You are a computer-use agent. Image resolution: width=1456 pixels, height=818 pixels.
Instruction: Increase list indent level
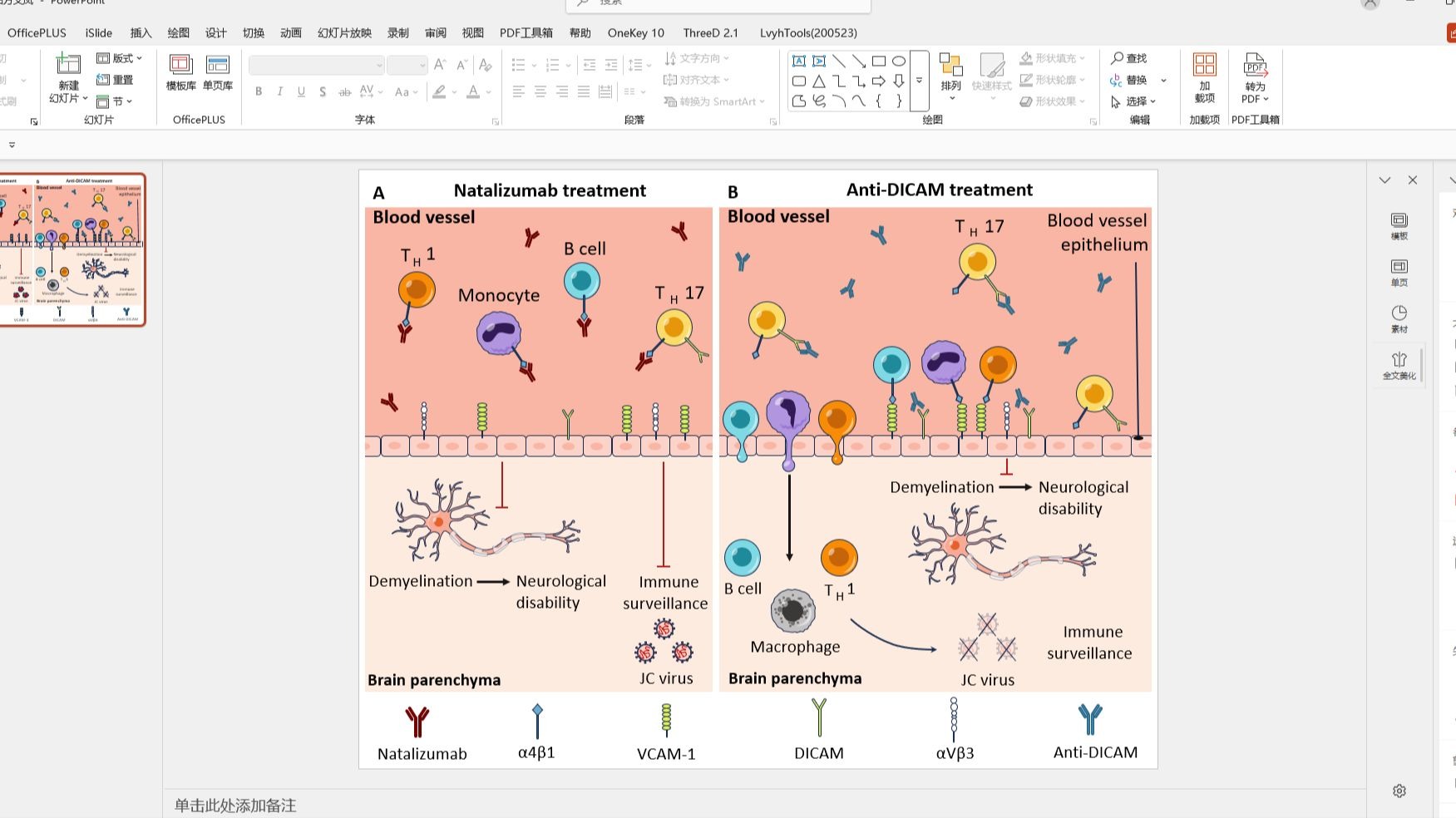click(x=611, y=65)
